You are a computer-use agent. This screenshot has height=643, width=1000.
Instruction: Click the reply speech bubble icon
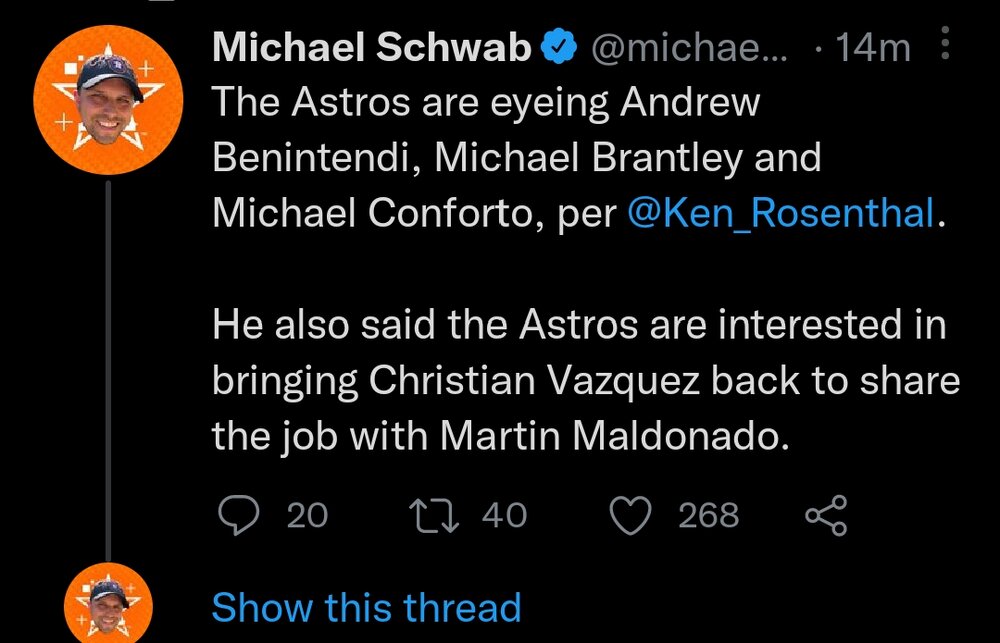point(238,515)
